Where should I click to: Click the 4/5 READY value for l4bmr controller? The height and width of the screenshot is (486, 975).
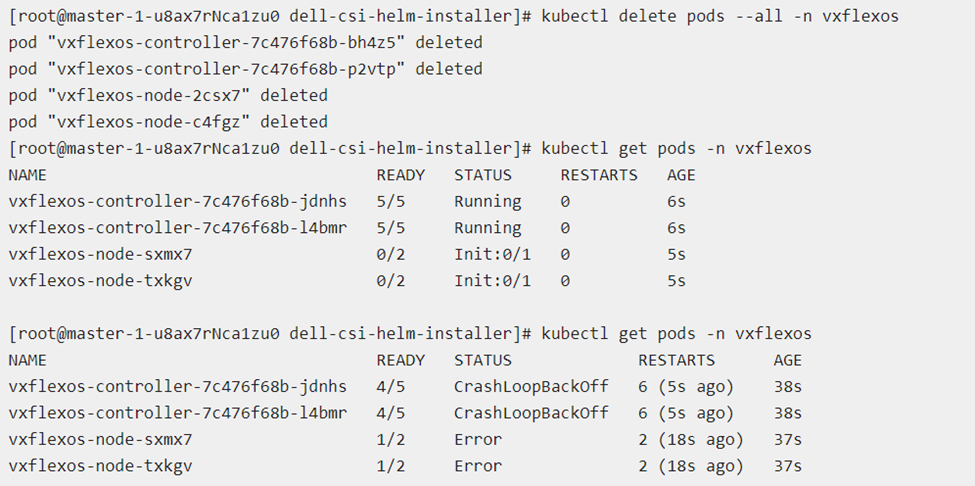(x=390, y=413)
